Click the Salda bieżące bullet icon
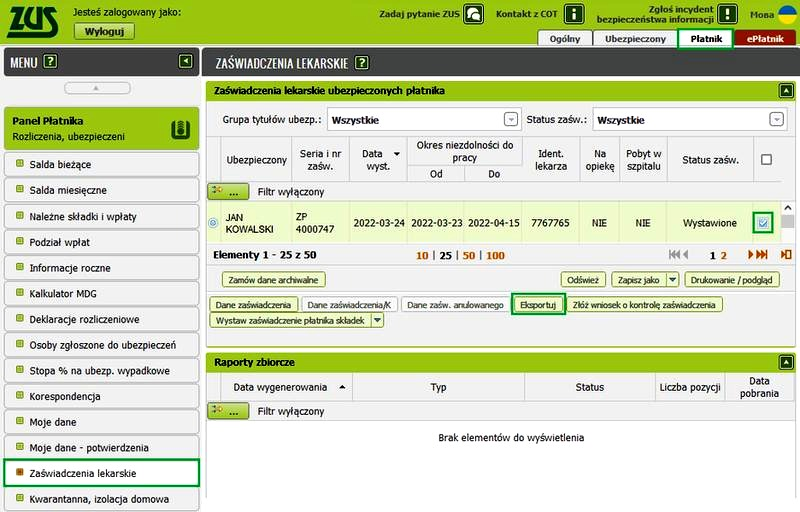Image resolution: width=800 pixels, height=512 pixels. (x=20, y=164)
